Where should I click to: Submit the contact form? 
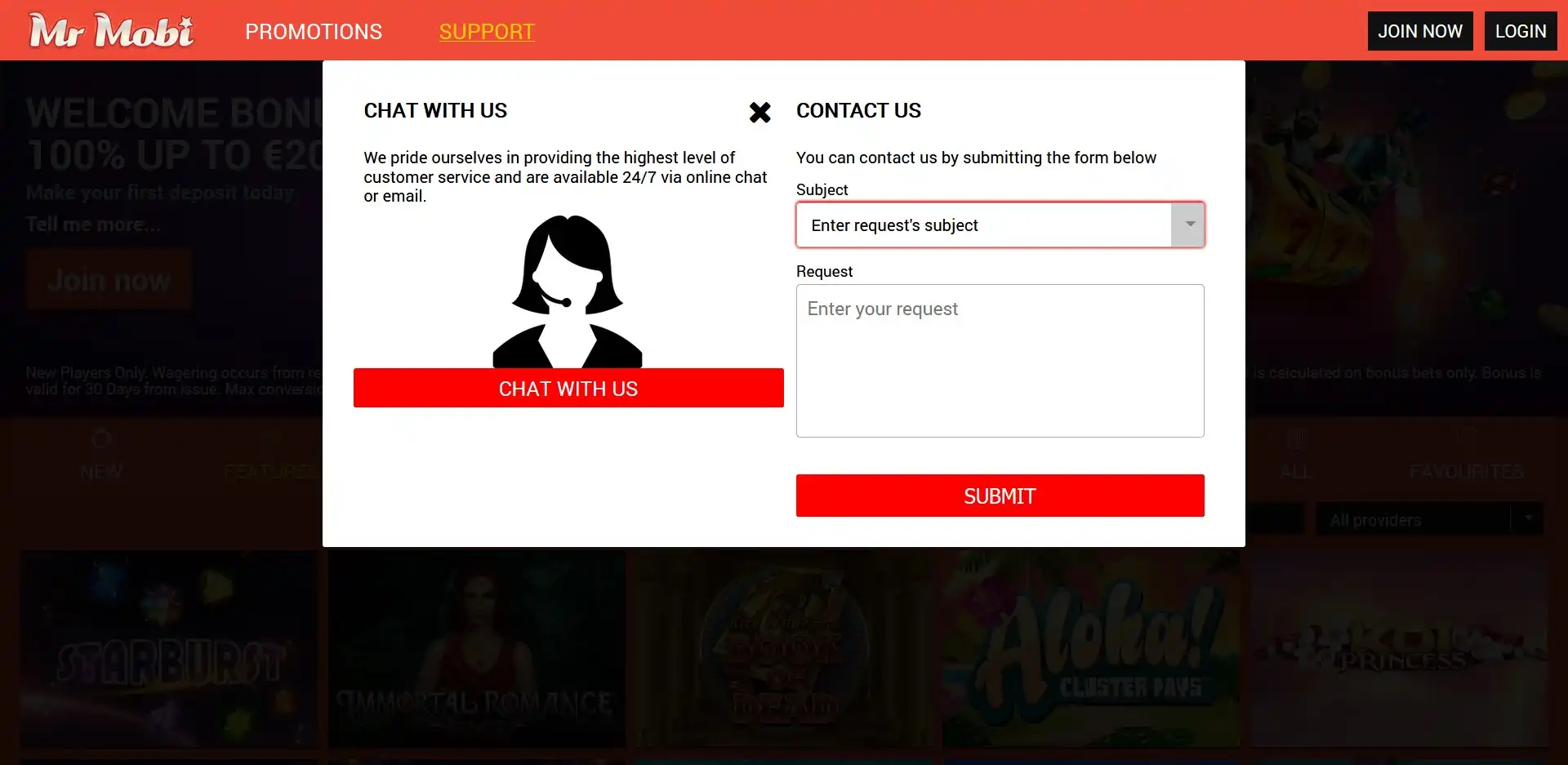[x=1000, y=496]
